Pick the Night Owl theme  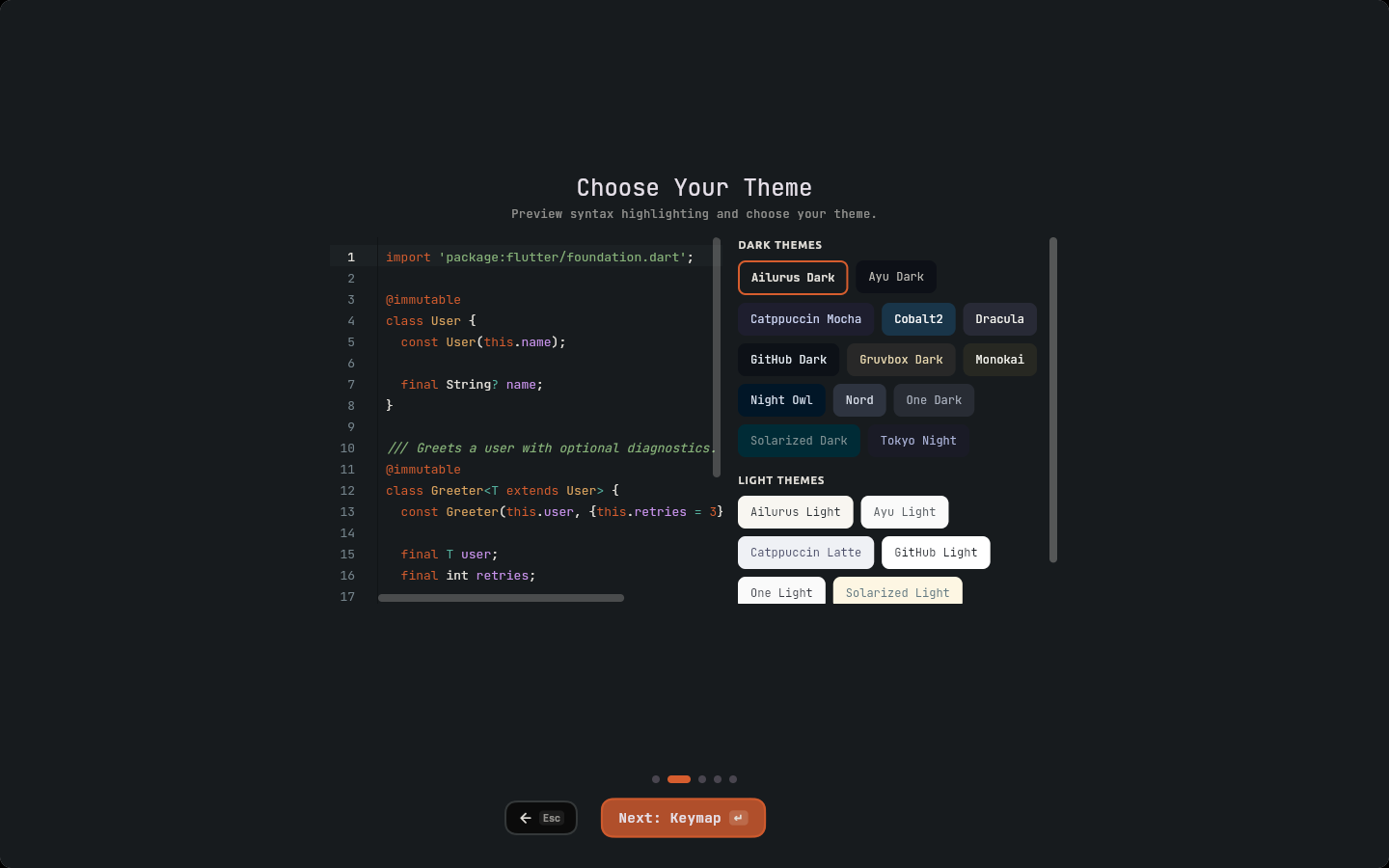781,400
